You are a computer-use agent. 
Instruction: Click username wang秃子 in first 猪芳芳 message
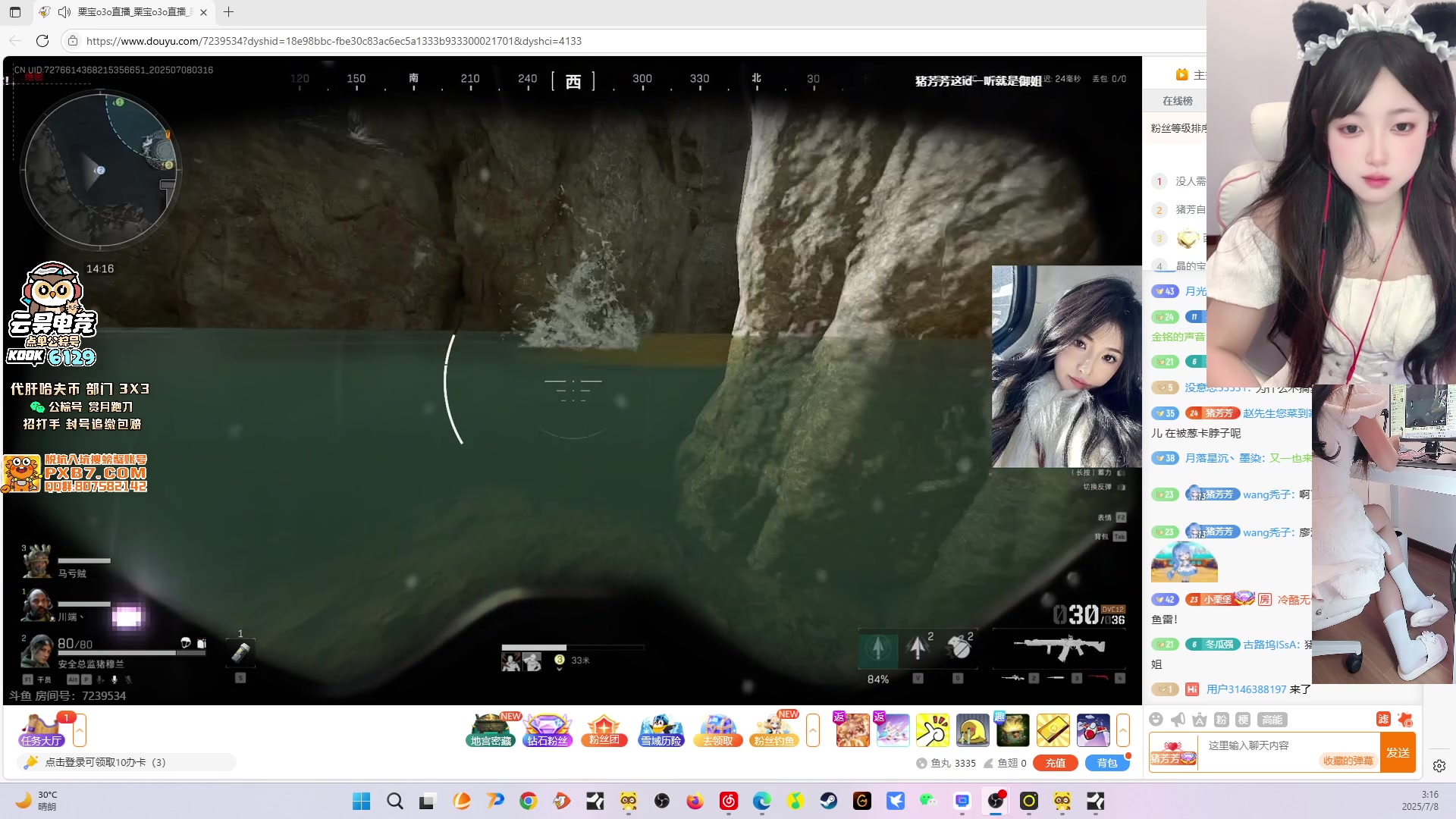[1267, 494]
